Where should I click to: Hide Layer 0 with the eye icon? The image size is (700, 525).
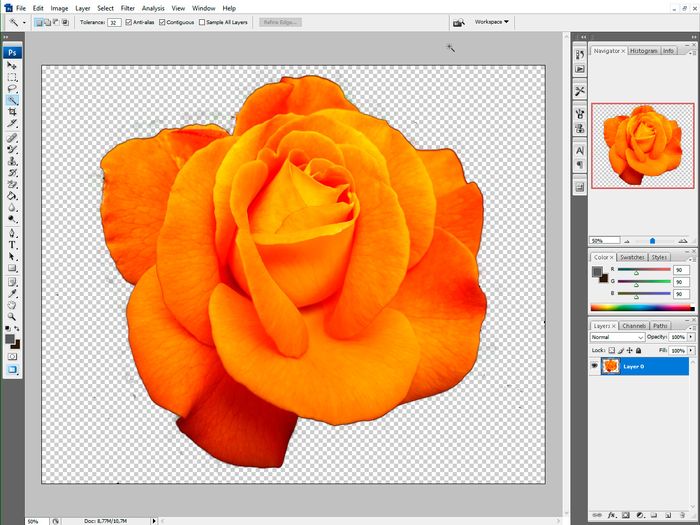(594, 367)
